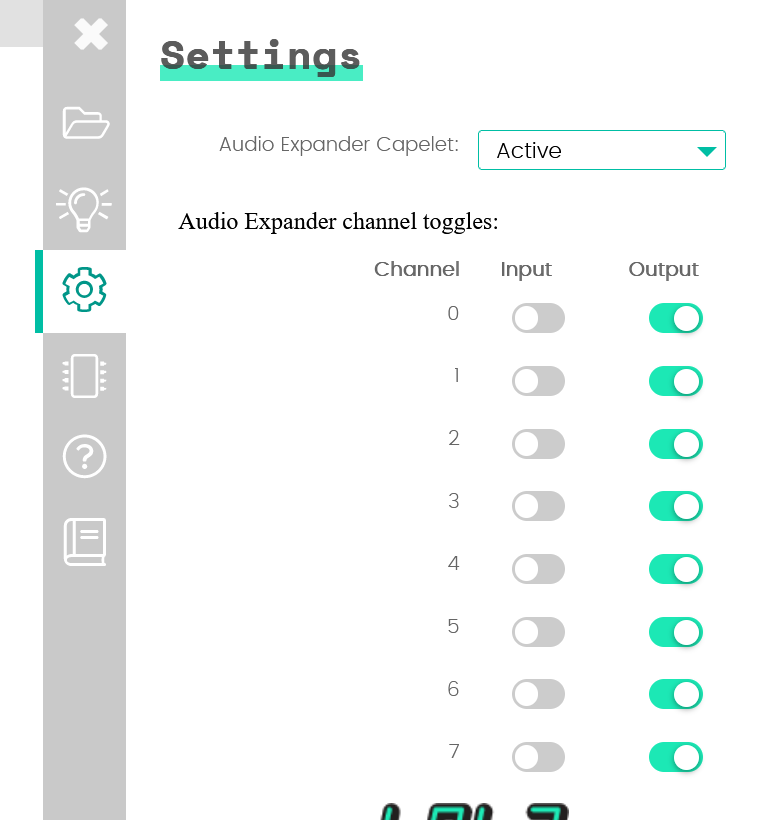Image resolution: width=772 pixels, height=820 pixels.
Task: Open the project folder icon
Action: [x=85, y=123]
